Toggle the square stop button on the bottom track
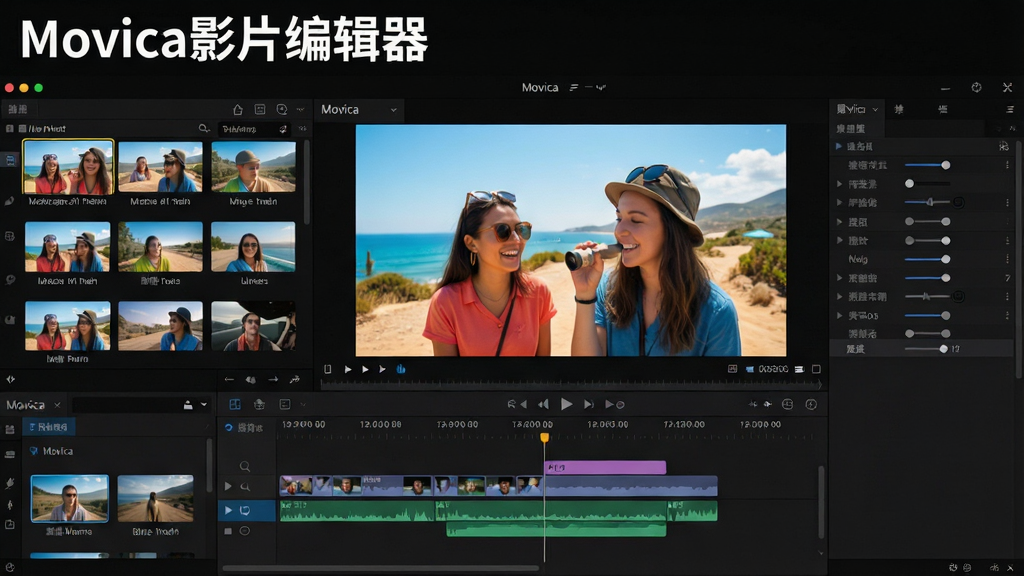The height and width of the screenshot is (576, 1024). pos(228,531)
